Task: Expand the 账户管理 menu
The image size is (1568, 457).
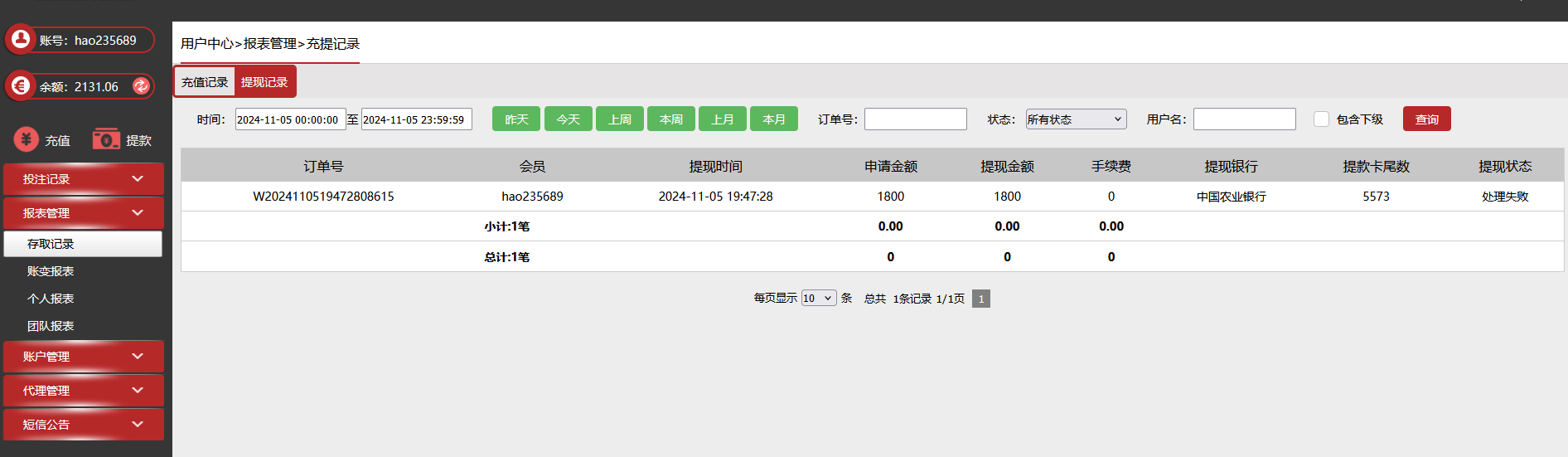Action: click(x=83, y=357)
